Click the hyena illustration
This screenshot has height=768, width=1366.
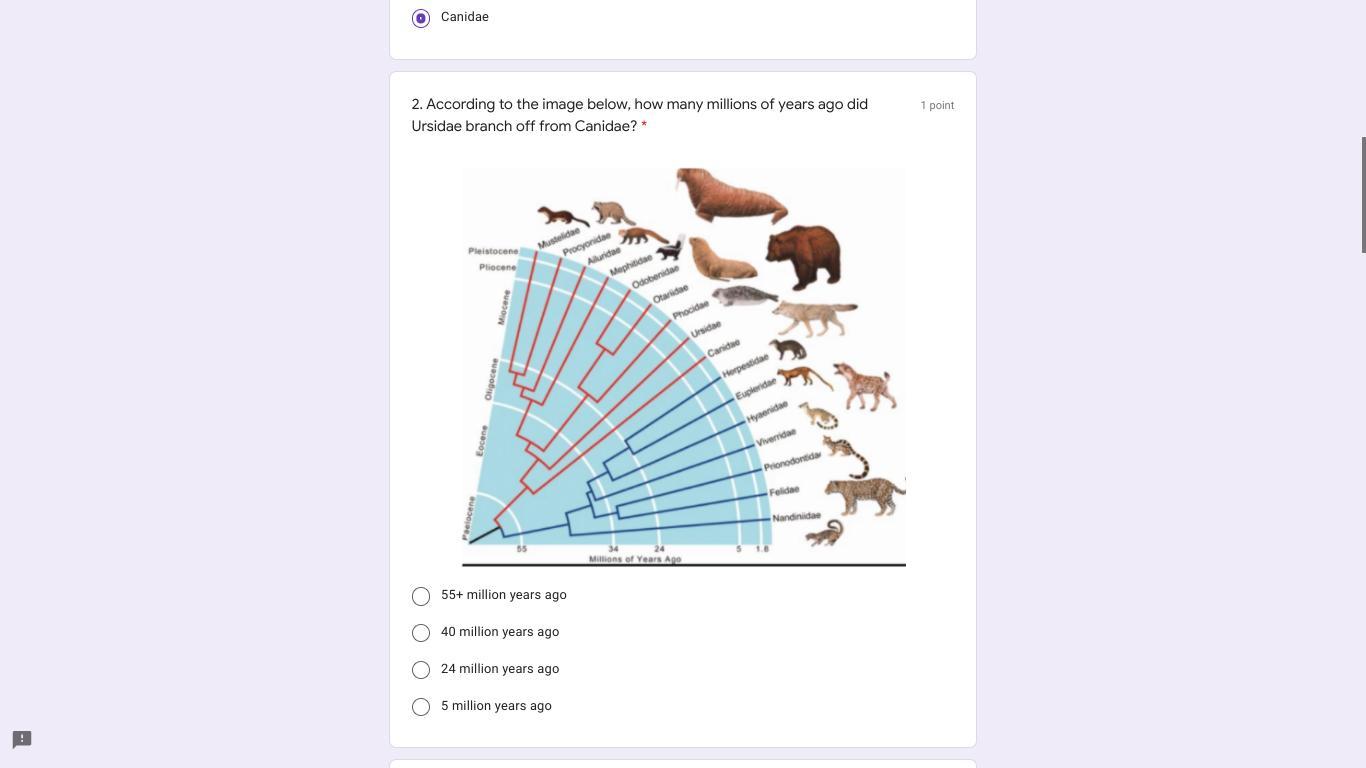[866, 386]
